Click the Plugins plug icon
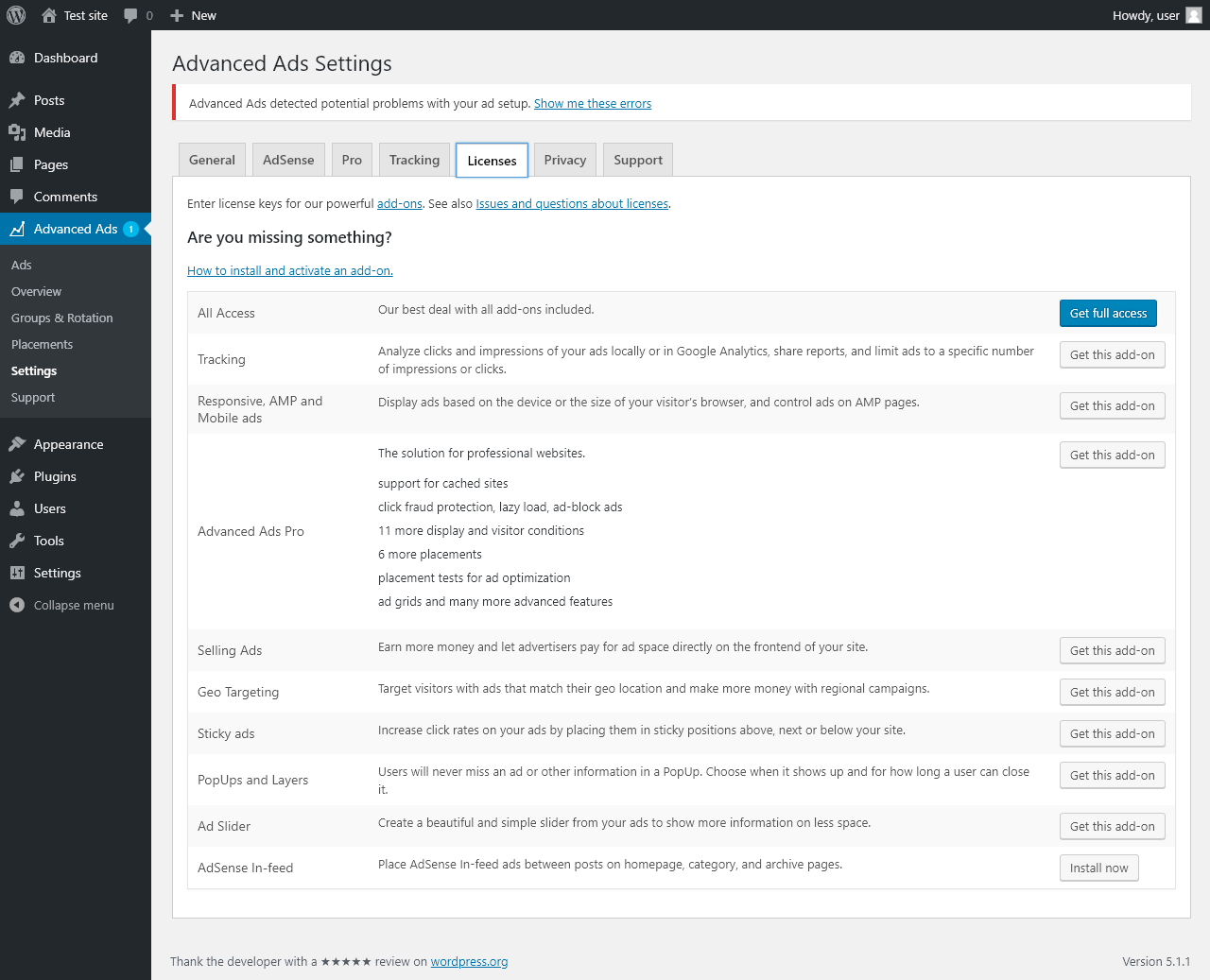The height and width of the screenshot is (980, 1210). (x=17, y=476)
